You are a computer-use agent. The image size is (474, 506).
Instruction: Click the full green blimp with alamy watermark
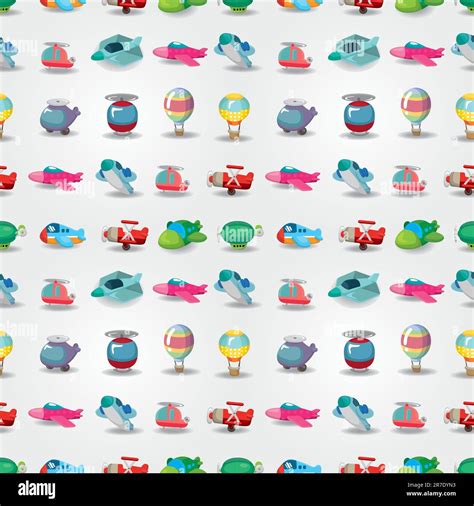point(240,235)
